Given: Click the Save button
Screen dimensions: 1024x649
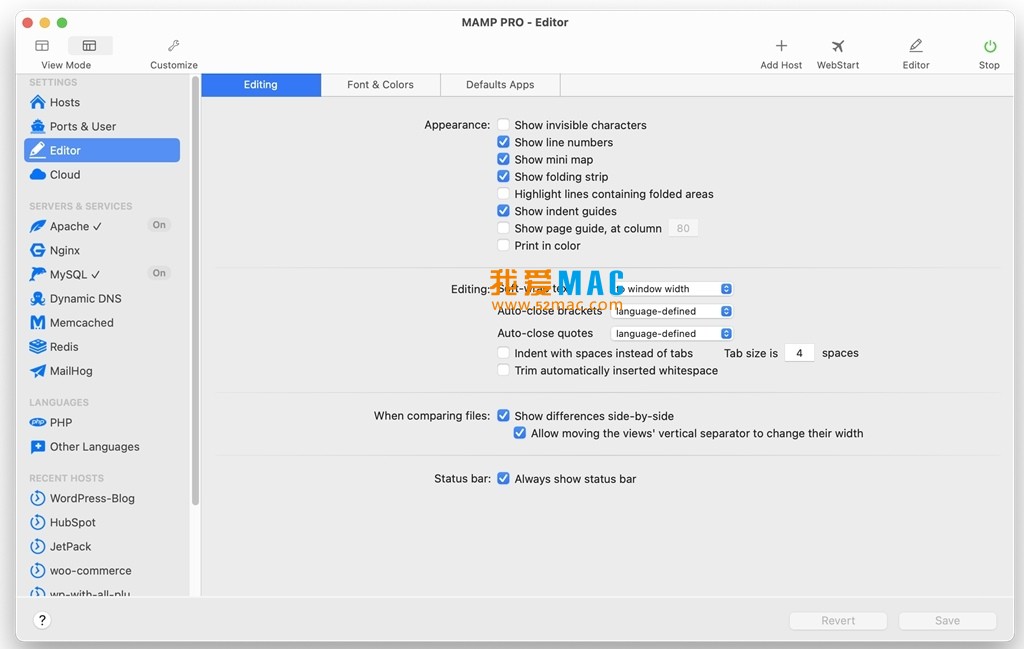Looking at the screenshot, I should pyautogui.click(x=948, y=621).
